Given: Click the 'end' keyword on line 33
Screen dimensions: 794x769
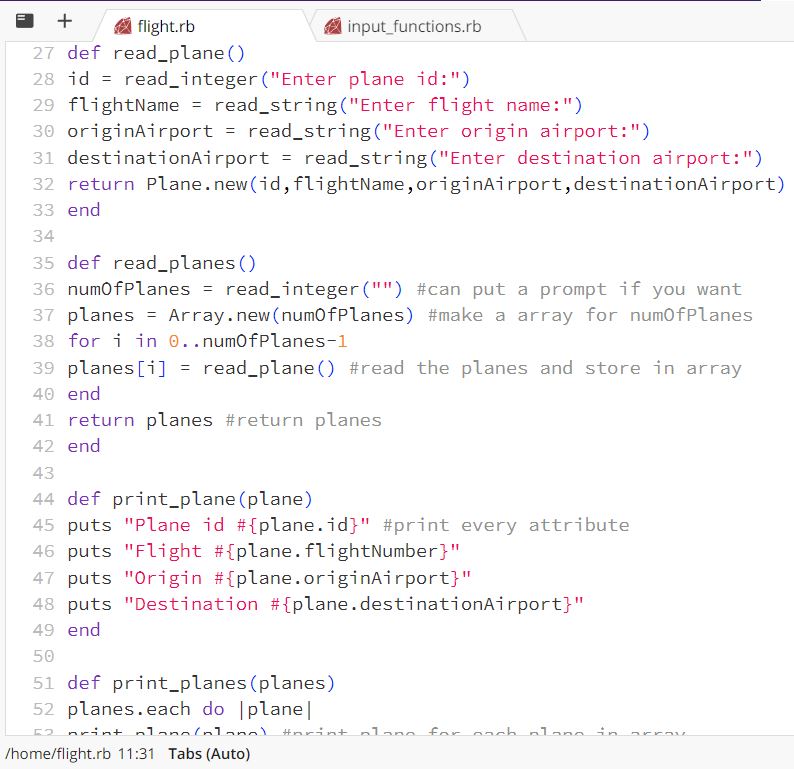Looking at the screenshot, I should [x=84, y=210].
